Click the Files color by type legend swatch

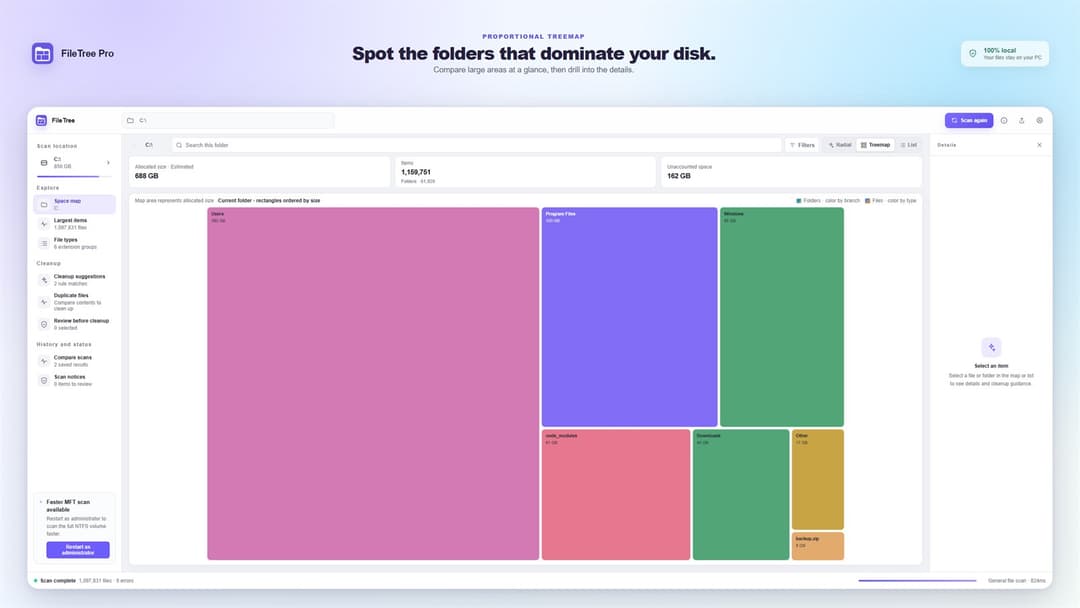point(867,201)
